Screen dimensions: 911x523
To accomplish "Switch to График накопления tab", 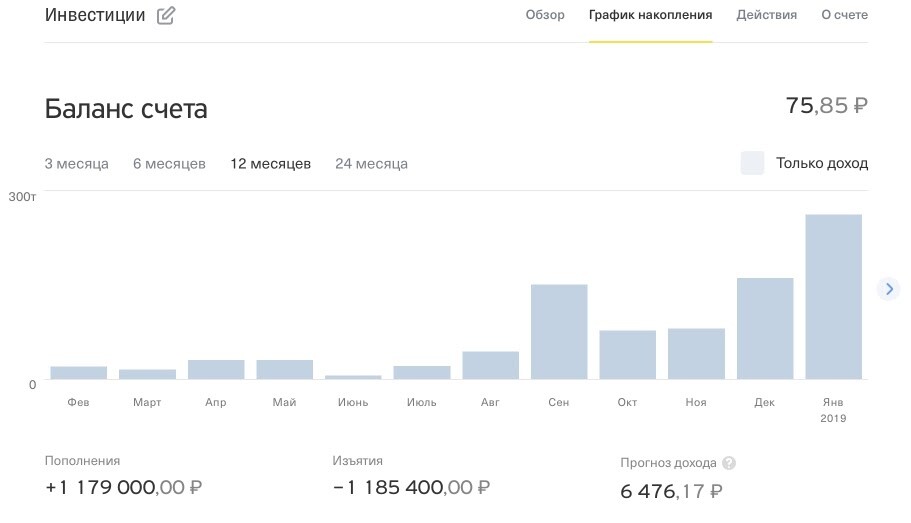I will click(650, 15).
